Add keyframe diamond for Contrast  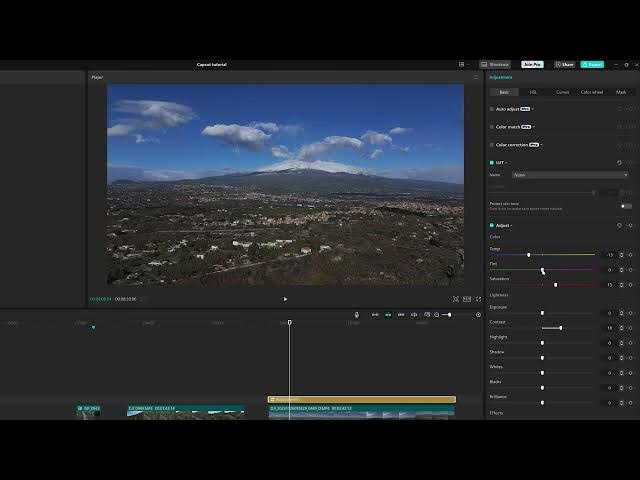[x=631, y=328]
